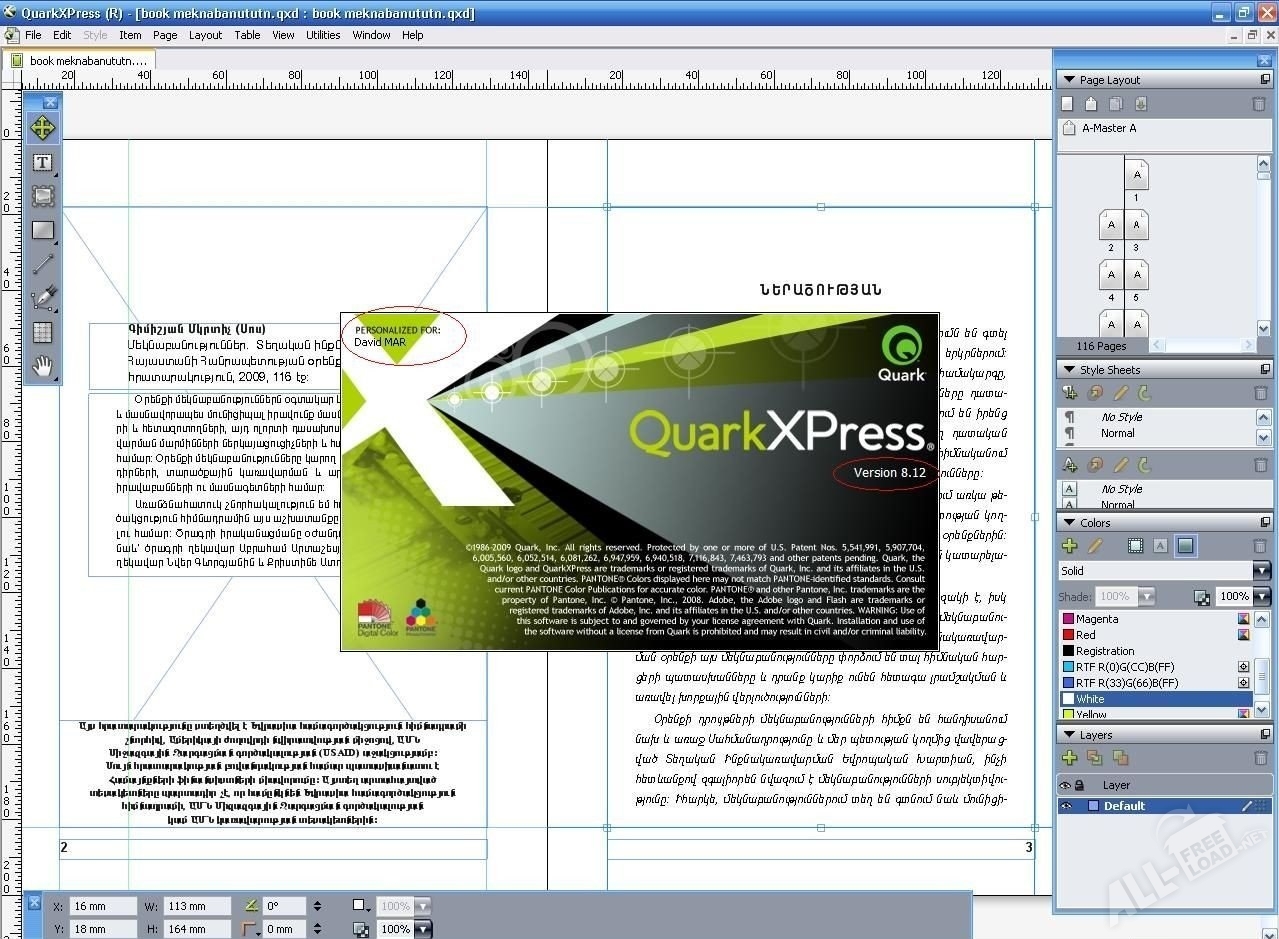Screen dimensions: 1279x939
Task: Pick the Line tool
Action: coord(42,264)
